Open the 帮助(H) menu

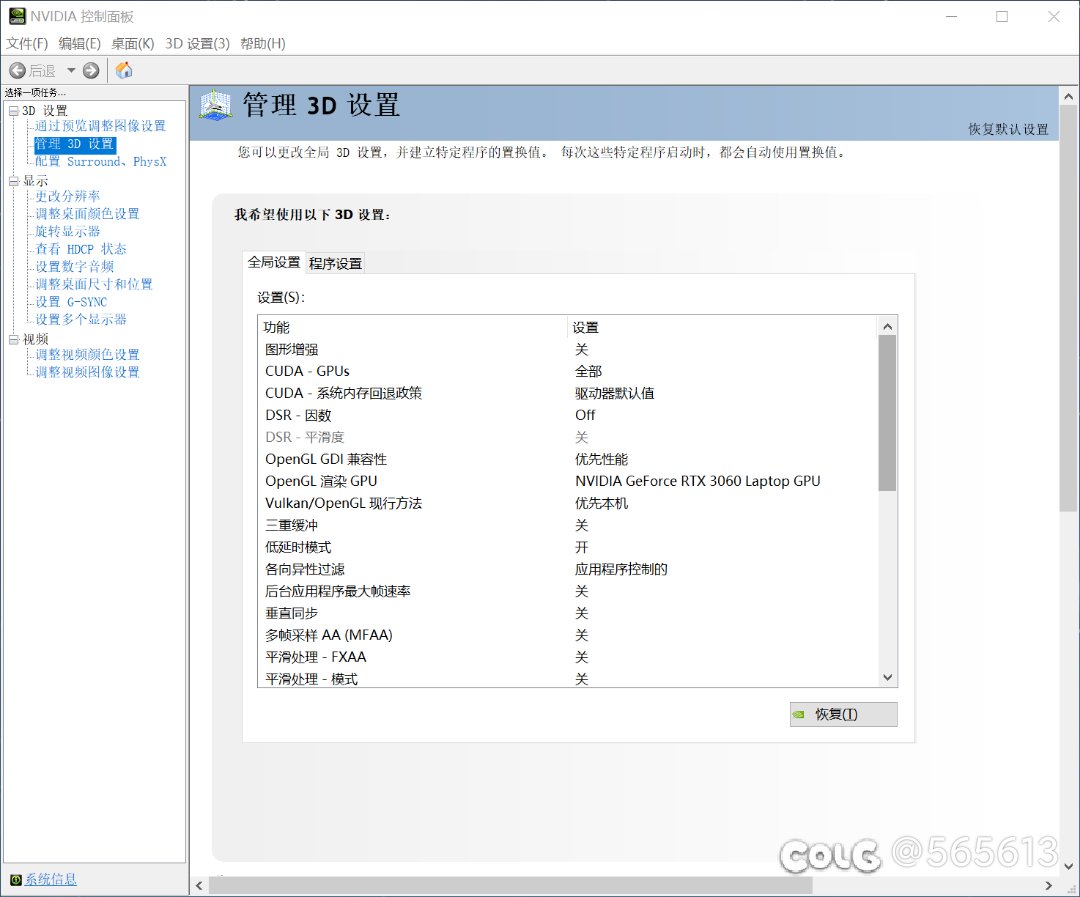(262, 43)
